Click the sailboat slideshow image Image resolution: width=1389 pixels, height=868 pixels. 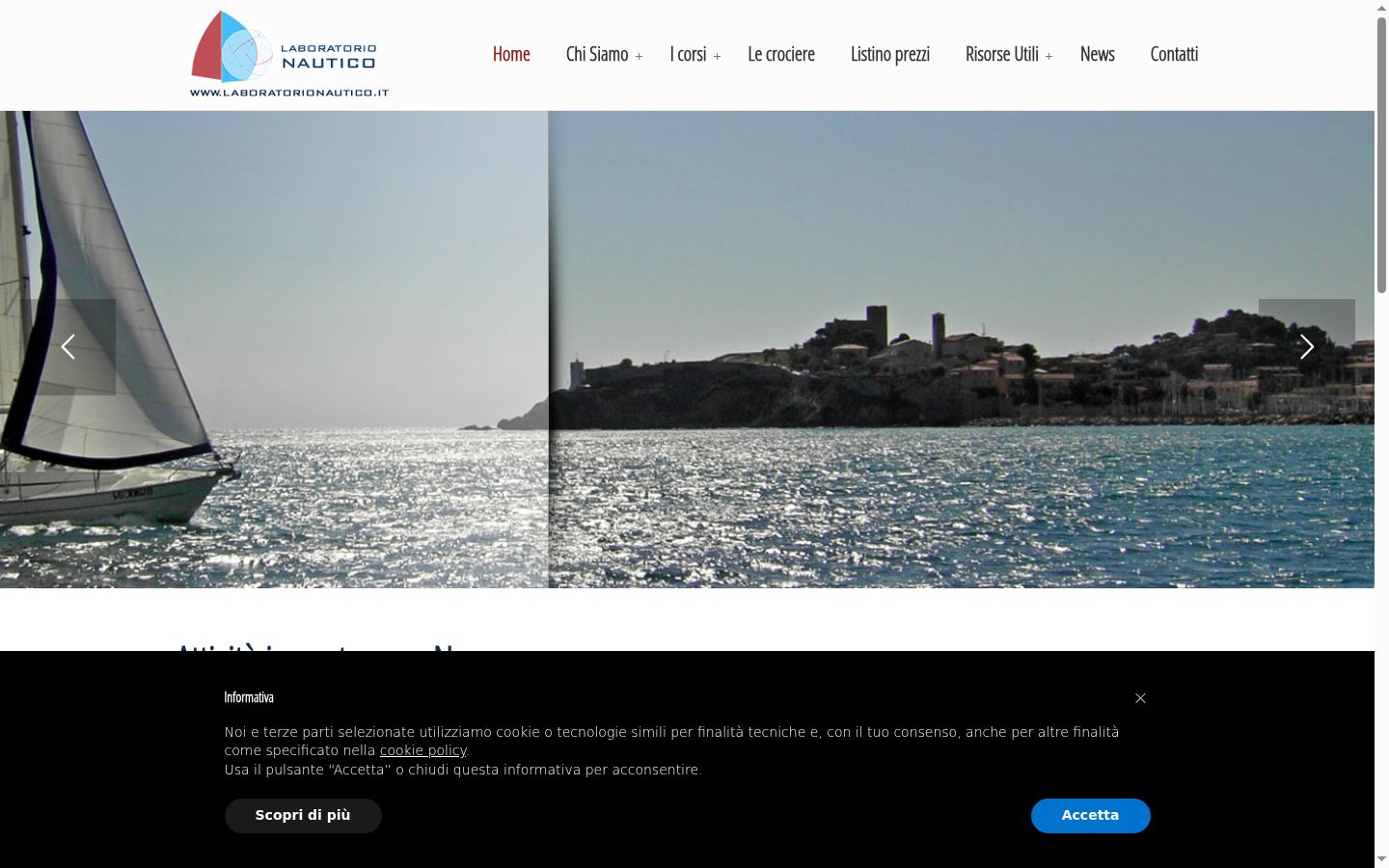pos(687,349)
